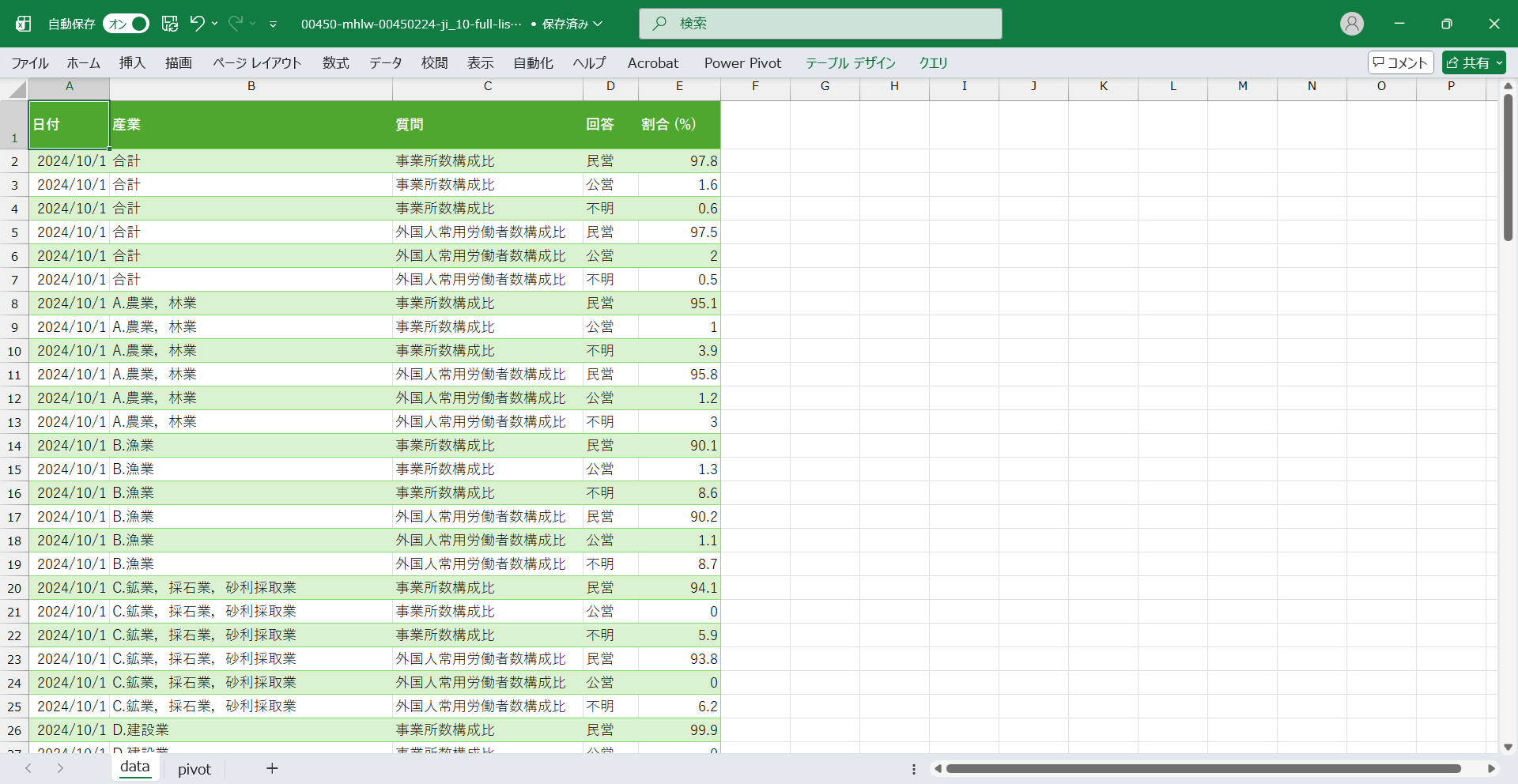The height and width of the screenshot is (784, 1518).
Task: Expand the Quick Access Toolbar customize menu
Action: click(273, 24)
